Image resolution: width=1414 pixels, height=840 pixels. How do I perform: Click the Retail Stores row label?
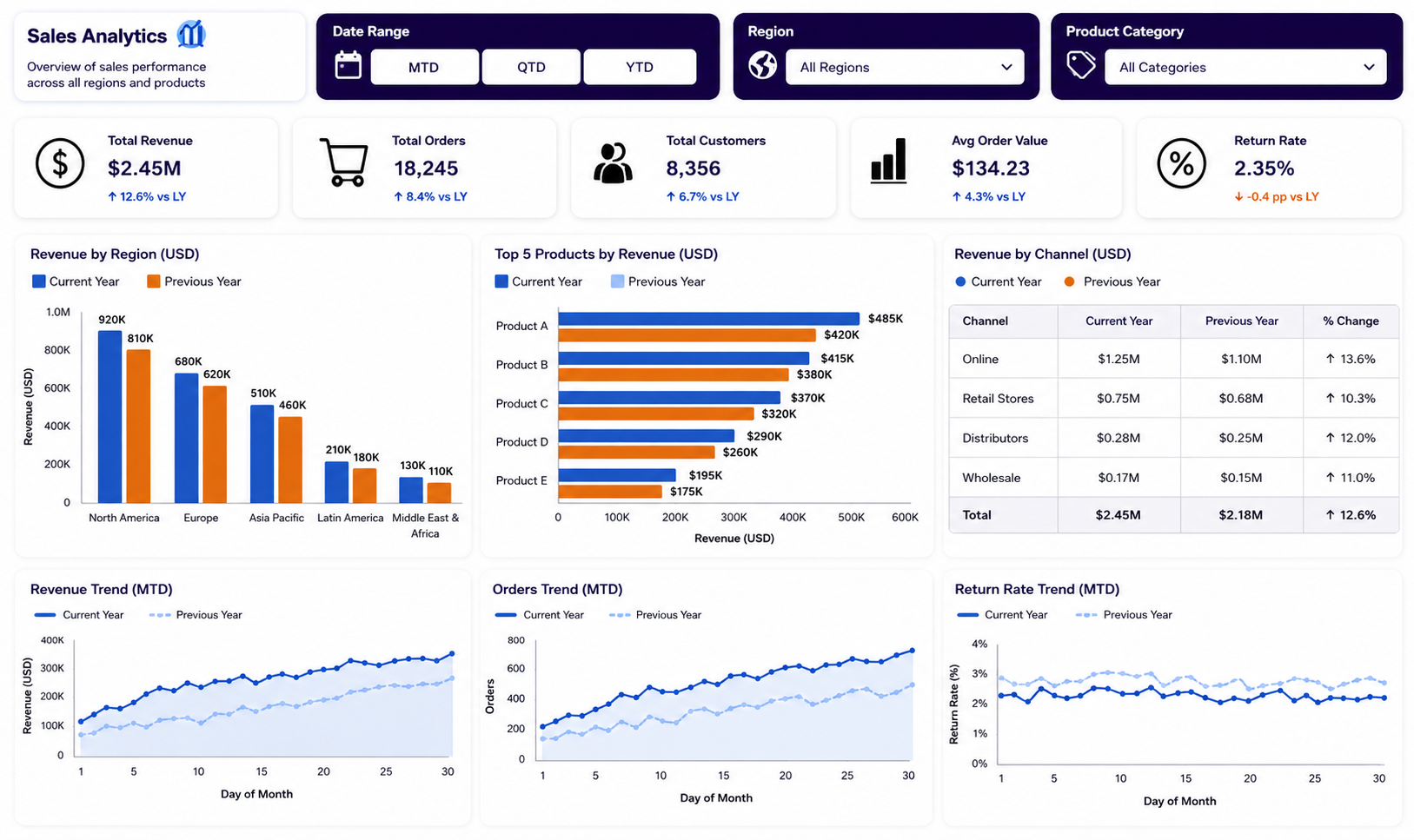pos(998,399)
